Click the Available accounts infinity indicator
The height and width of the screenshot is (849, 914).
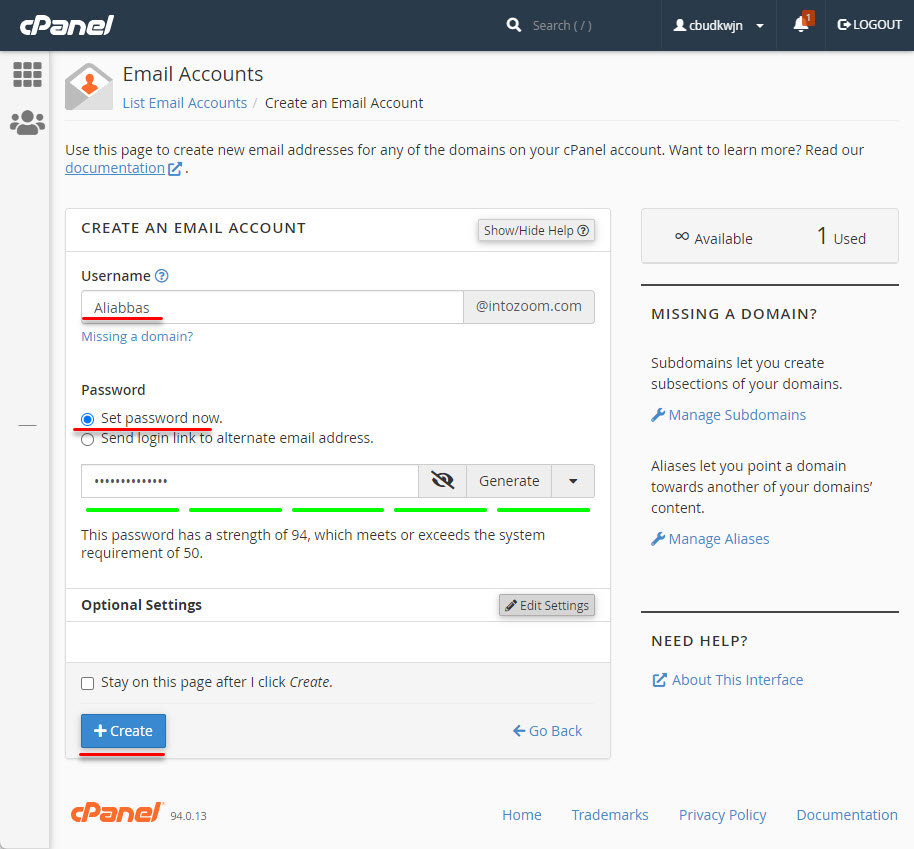[x=713, y=238]
